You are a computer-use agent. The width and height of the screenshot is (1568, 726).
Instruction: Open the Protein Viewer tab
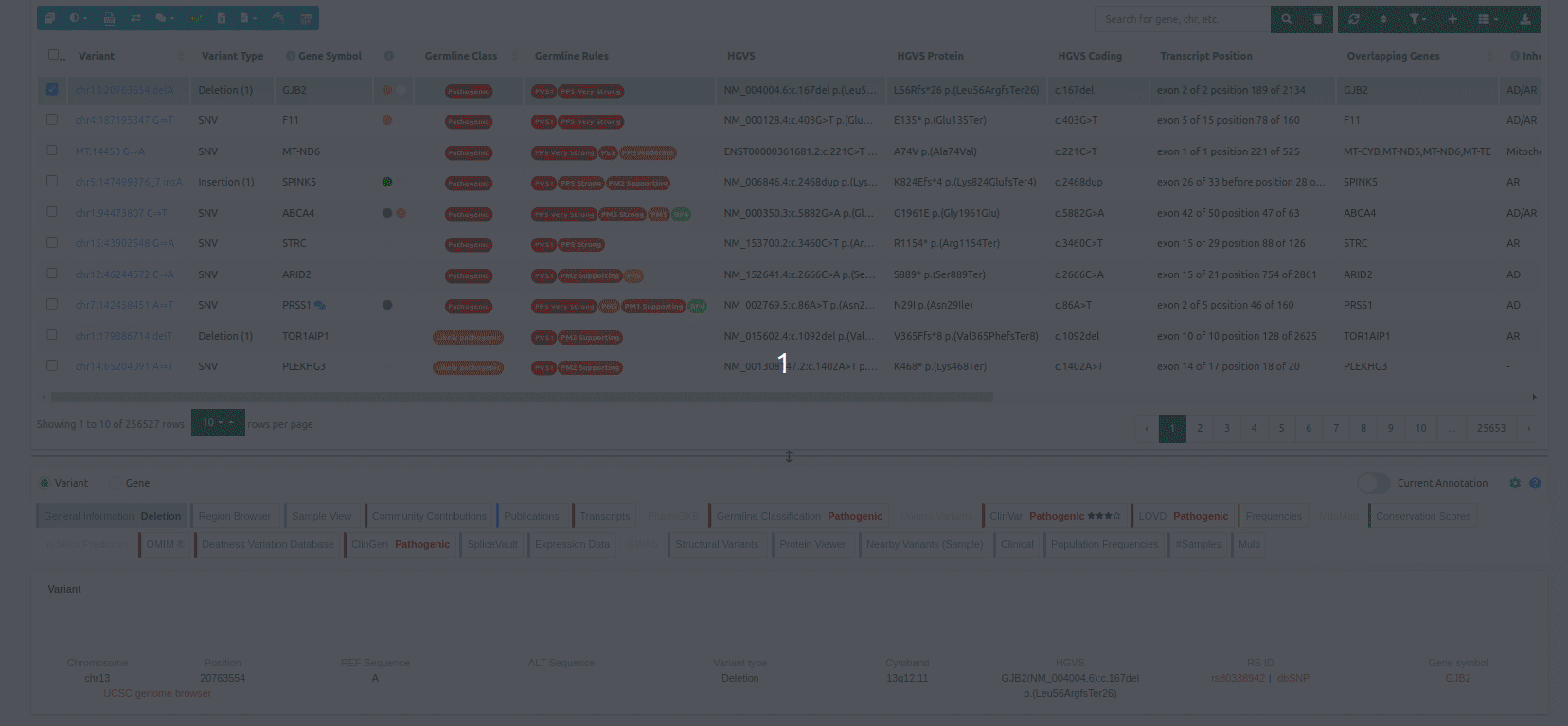[811, 544]
